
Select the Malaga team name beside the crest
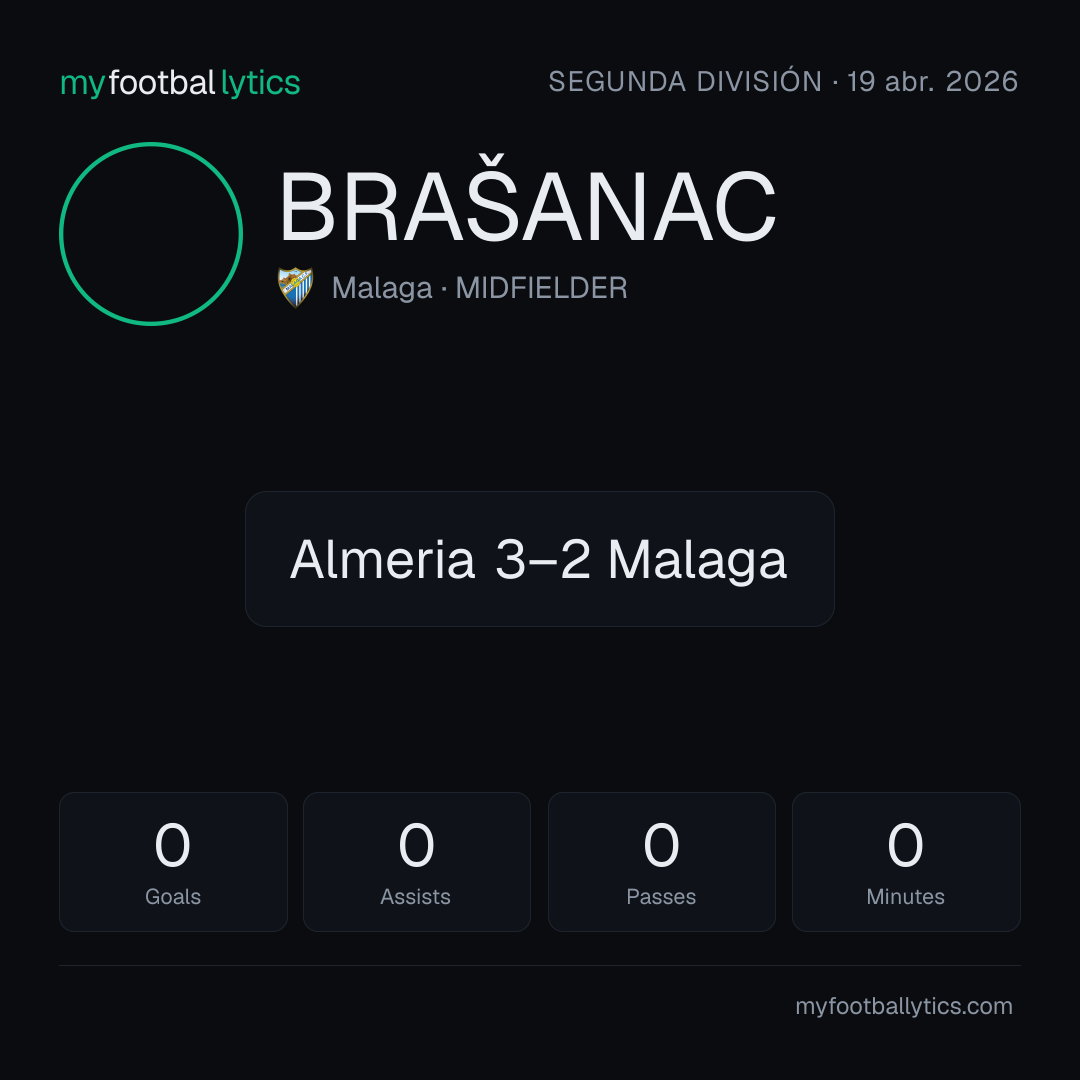tap(382, 288)
